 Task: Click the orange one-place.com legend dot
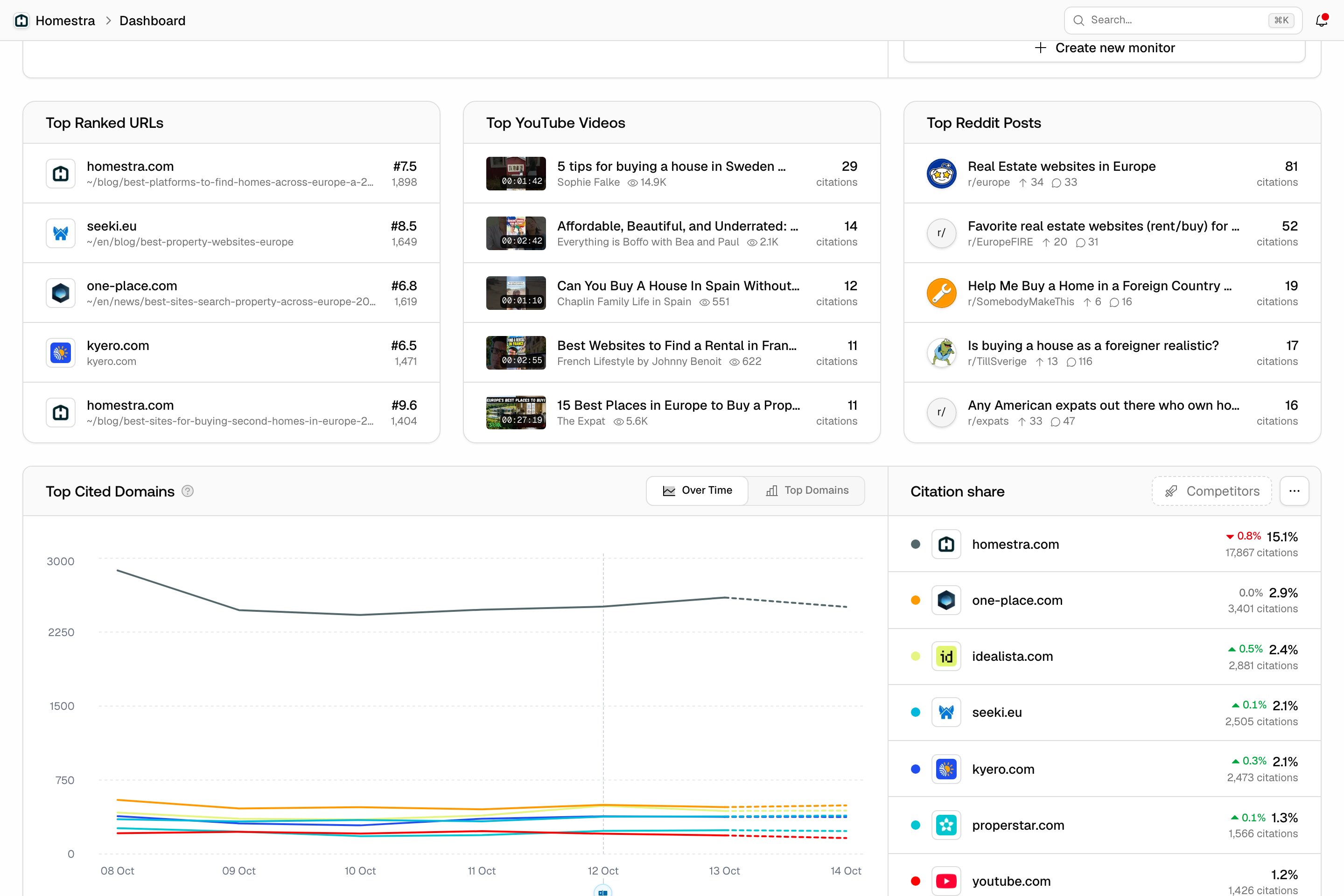point(916,600)
